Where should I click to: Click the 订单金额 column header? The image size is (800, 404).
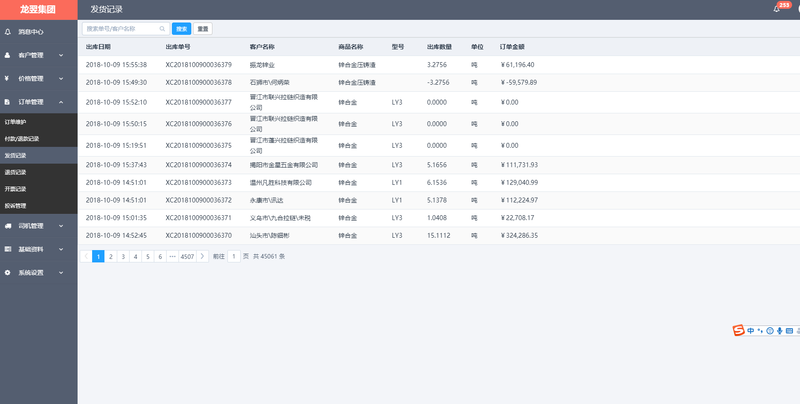(x=512, y=47)
